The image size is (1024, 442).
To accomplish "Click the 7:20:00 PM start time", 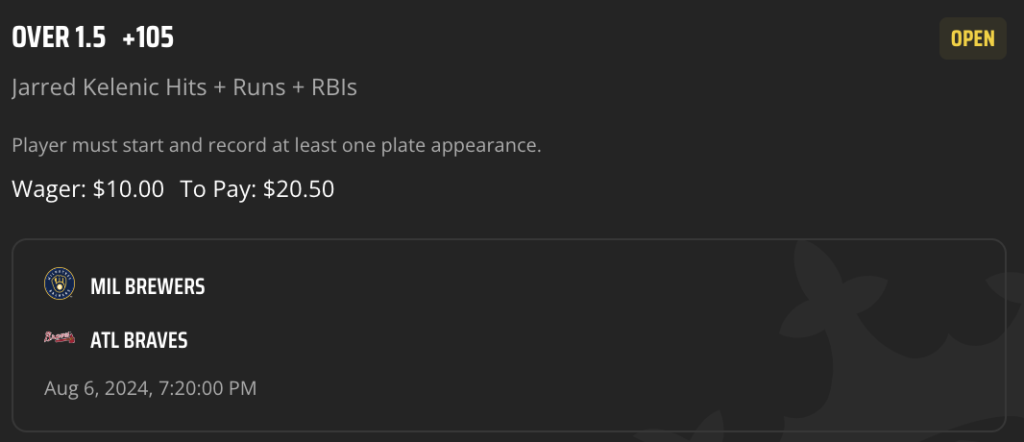I will [208, 388].
